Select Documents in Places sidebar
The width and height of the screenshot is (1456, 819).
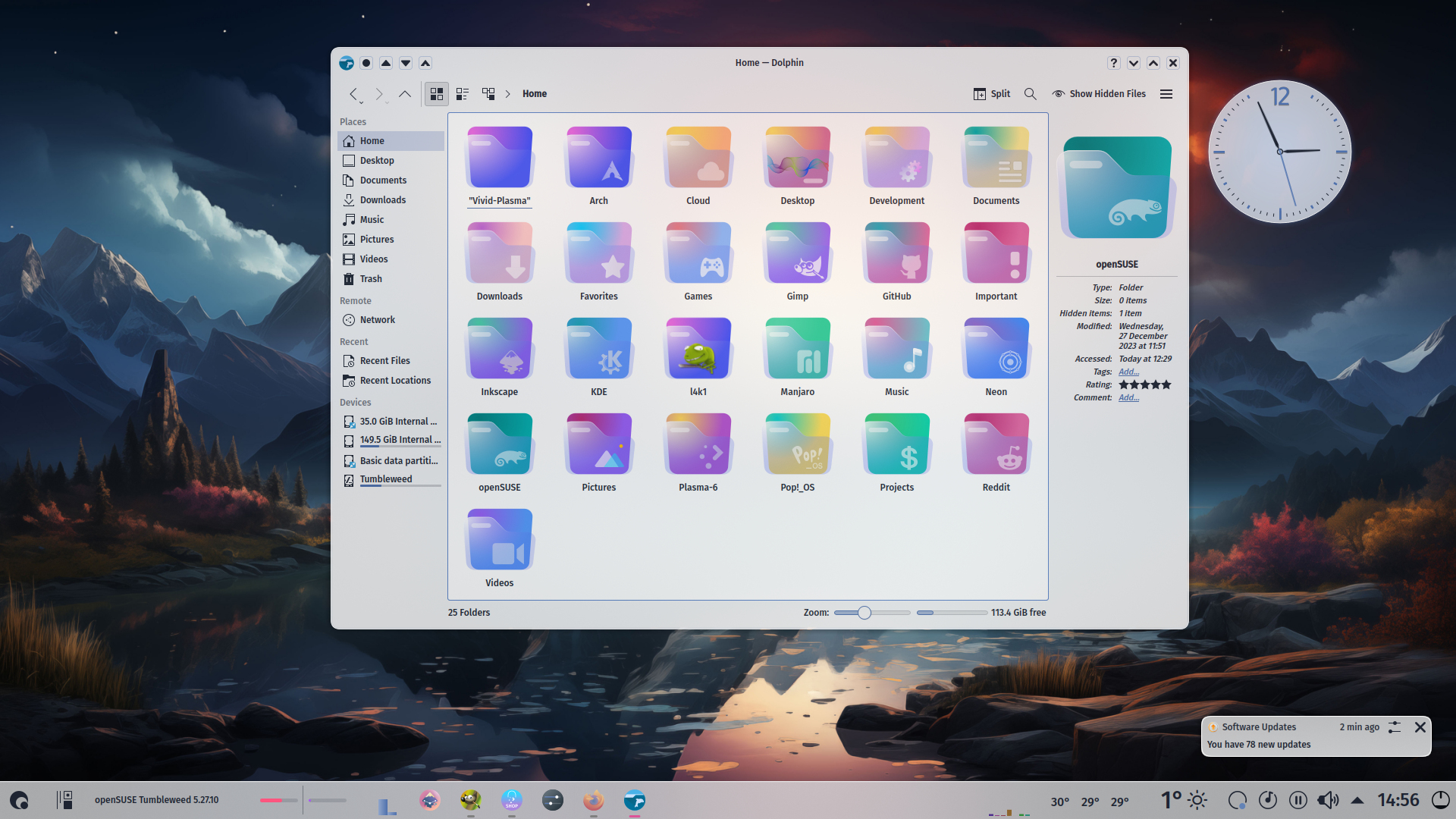pos(391,180)
